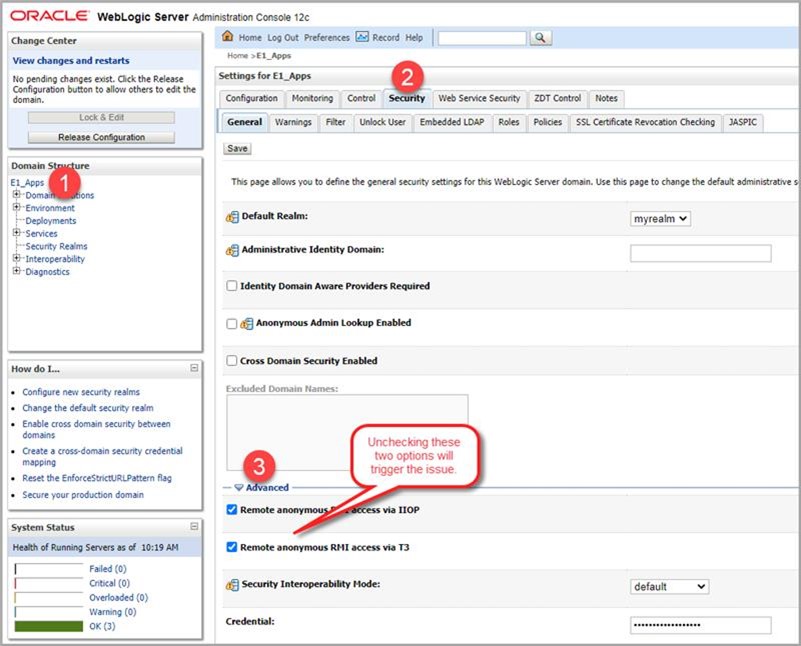Uncheck Remote anonymous RMI access via IIOP

[x=232, y=510]
